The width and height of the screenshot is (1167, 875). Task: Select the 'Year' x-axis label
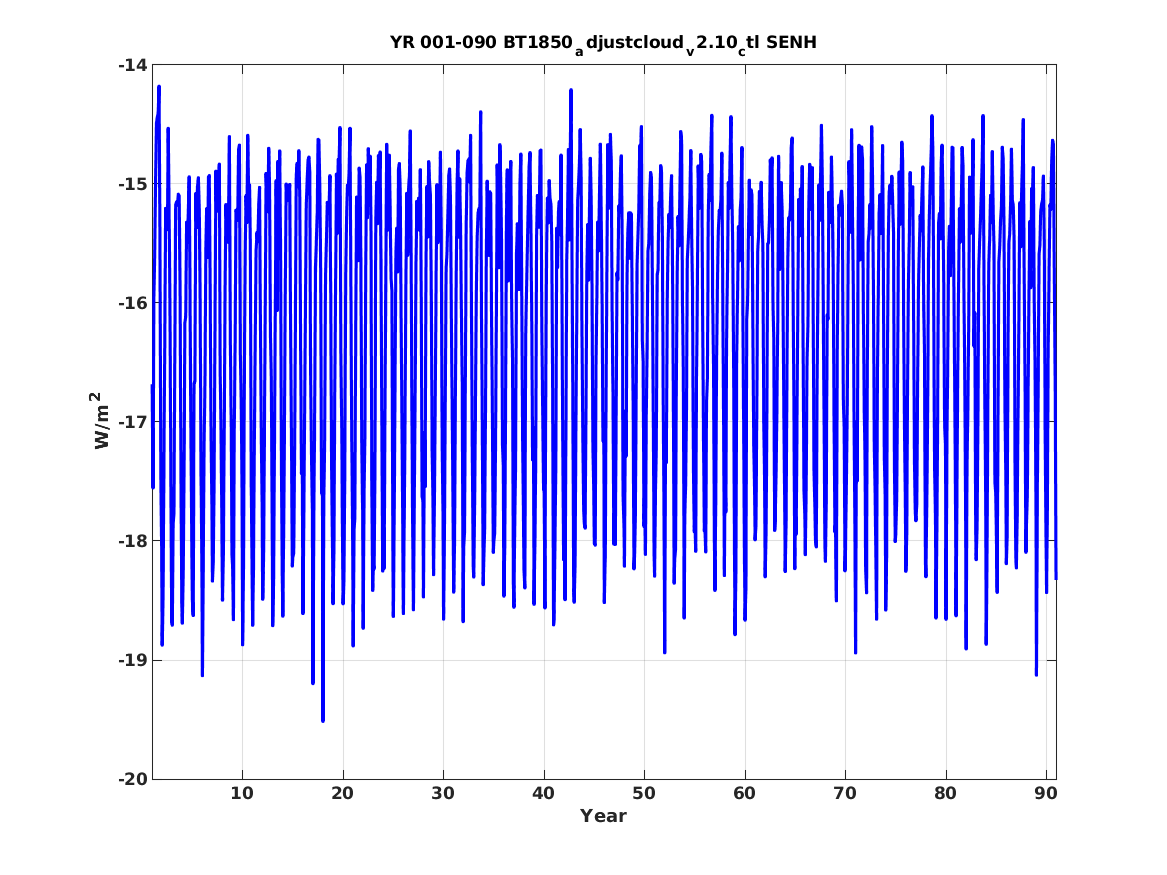[x=603, y=816]
